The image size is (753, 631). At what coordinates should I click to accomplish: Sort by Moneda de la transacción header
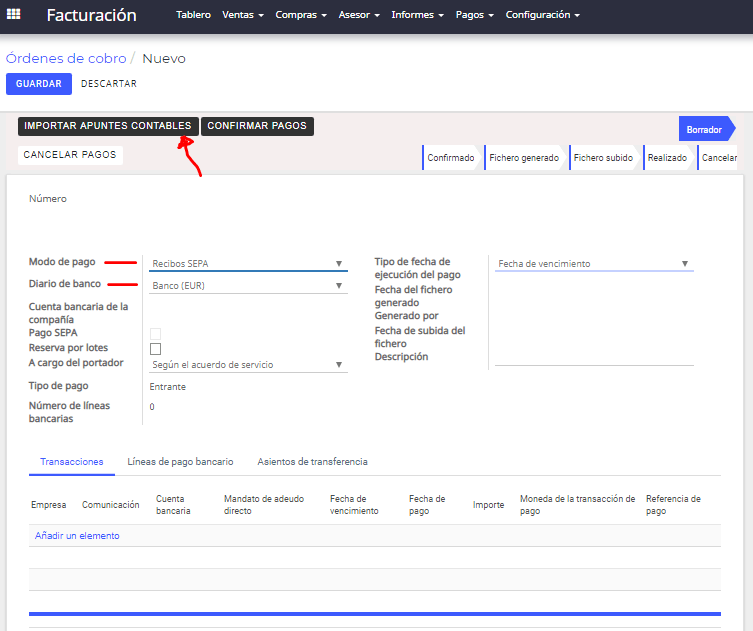pos(577,505)
